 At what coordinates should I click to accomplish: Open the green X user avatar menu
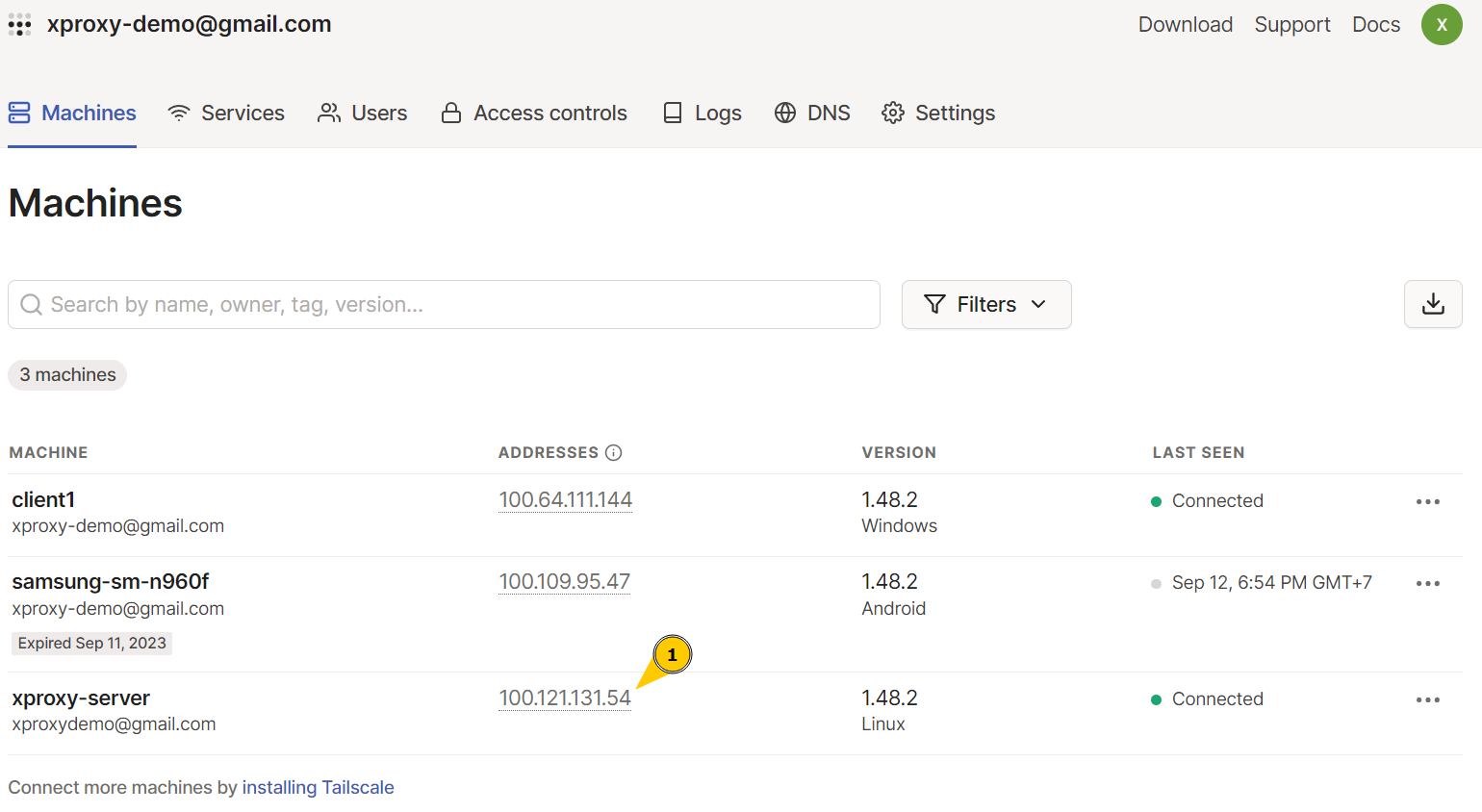tap(1442, 24)
